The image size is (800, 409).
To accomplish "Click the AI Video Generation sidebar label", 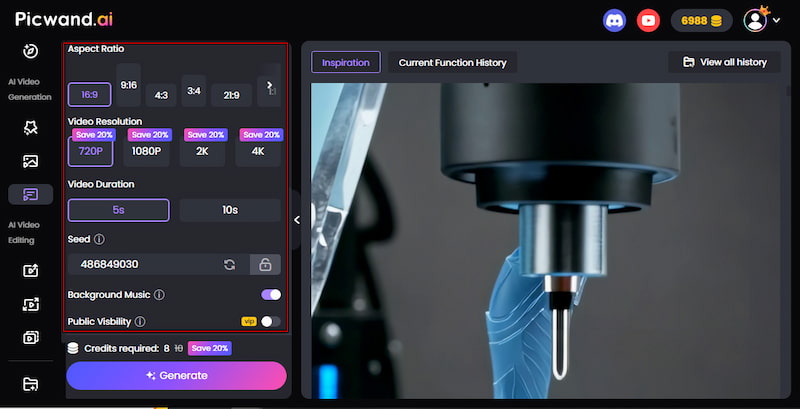I will pos(30,89).
